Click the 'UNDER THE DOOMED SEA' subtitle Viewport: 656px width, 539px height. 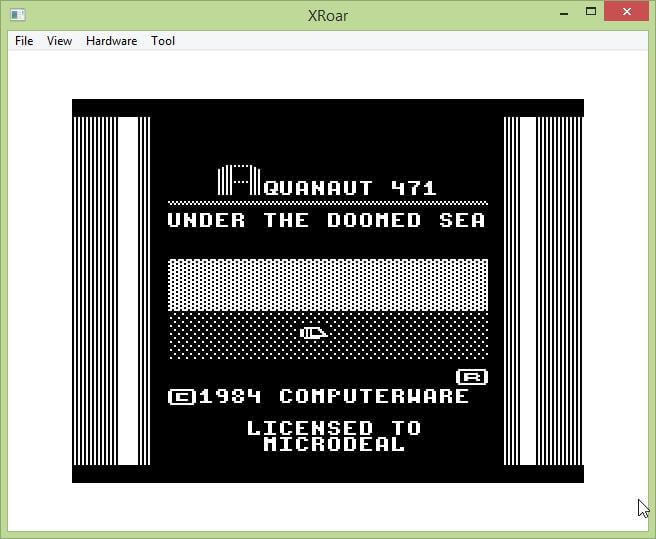(x=327, y=220)
